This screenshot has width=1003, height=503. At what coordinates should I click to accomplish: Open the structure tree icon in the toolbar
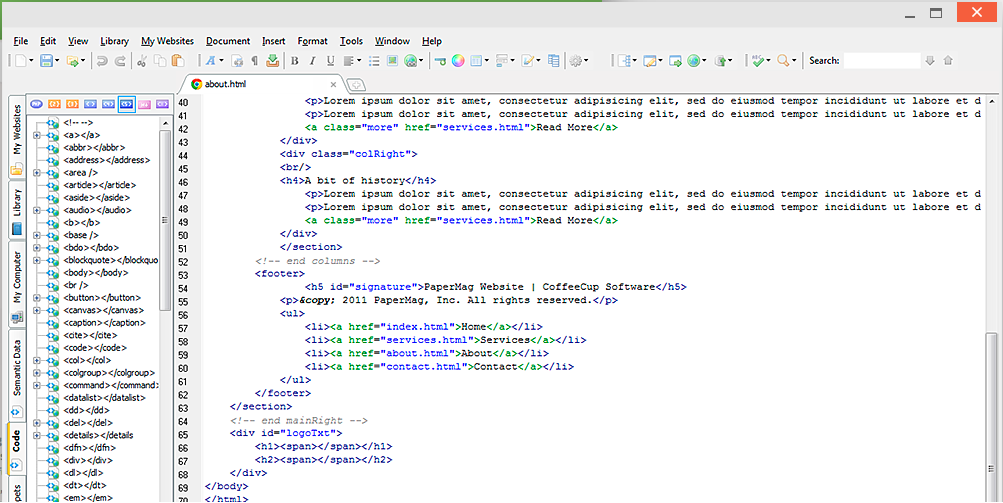(624, 61)
